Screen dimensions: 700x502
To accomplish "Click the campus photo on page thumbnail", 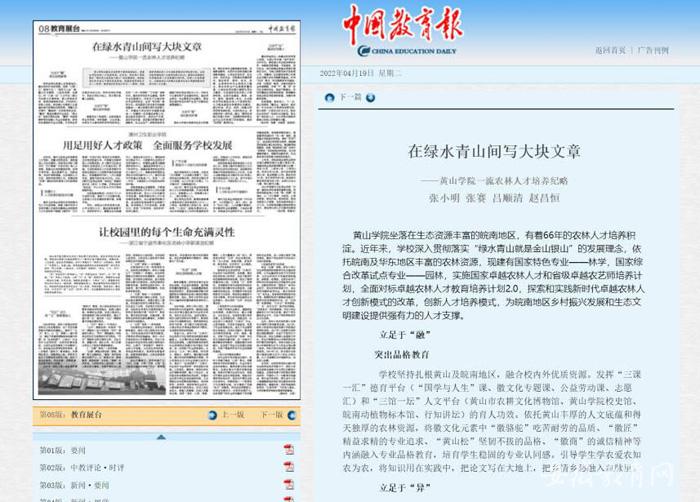I will click(102, 381).
